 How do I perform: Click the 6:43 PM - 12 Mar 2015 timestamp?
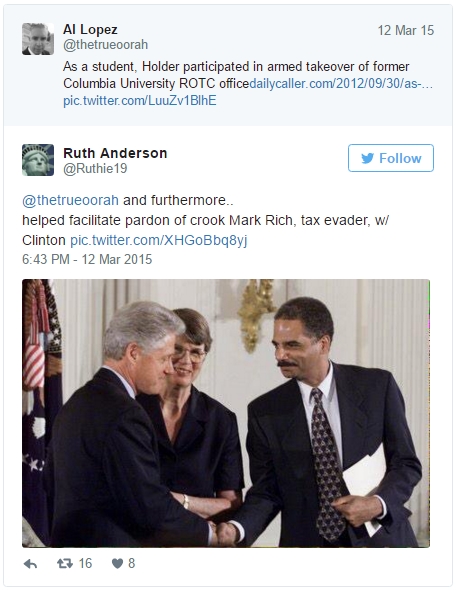point(87,259)
